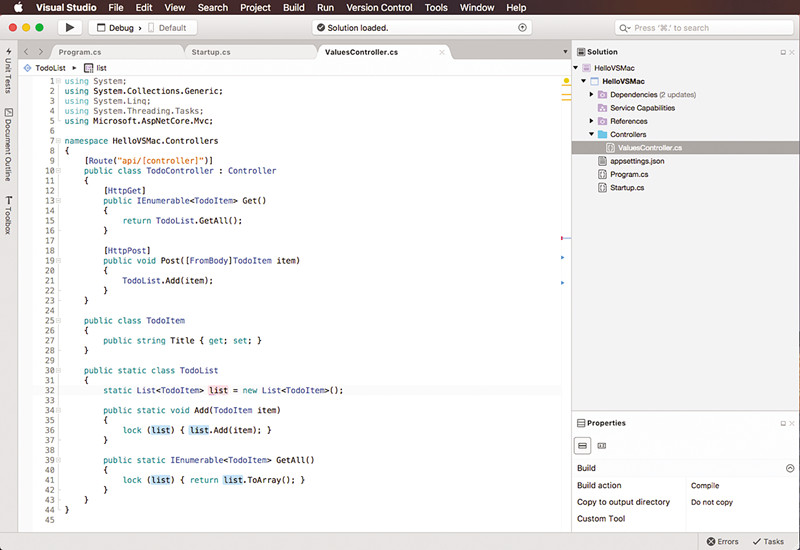Click the TodoList breadcrumb in the path bar

[50, 68]
